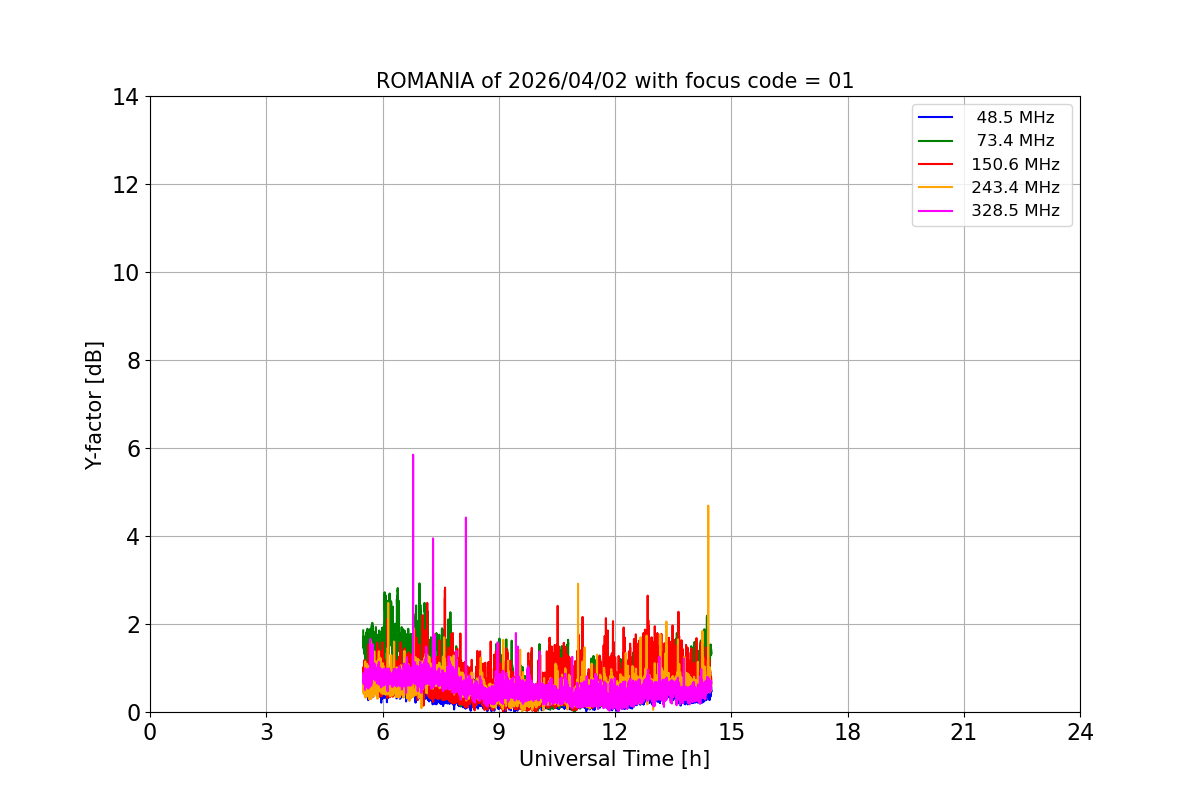Image resolution: width=1200 pixels, height=800 pixels.
Task: Select the '328.5 MHz' legend label
Action: click(1015, 211)
